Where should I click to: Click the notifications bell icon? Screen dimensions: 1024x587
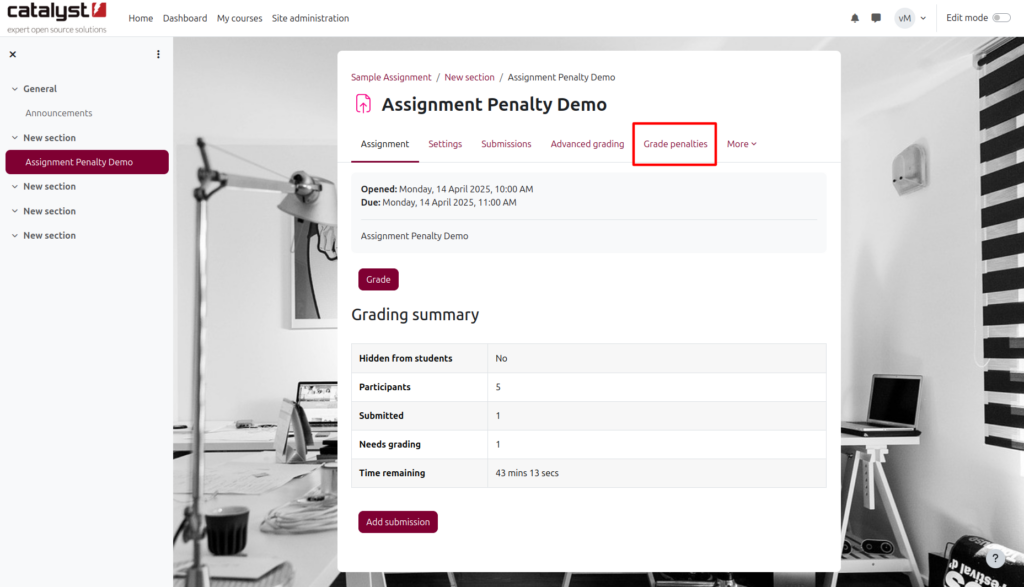tap(855, 18)
